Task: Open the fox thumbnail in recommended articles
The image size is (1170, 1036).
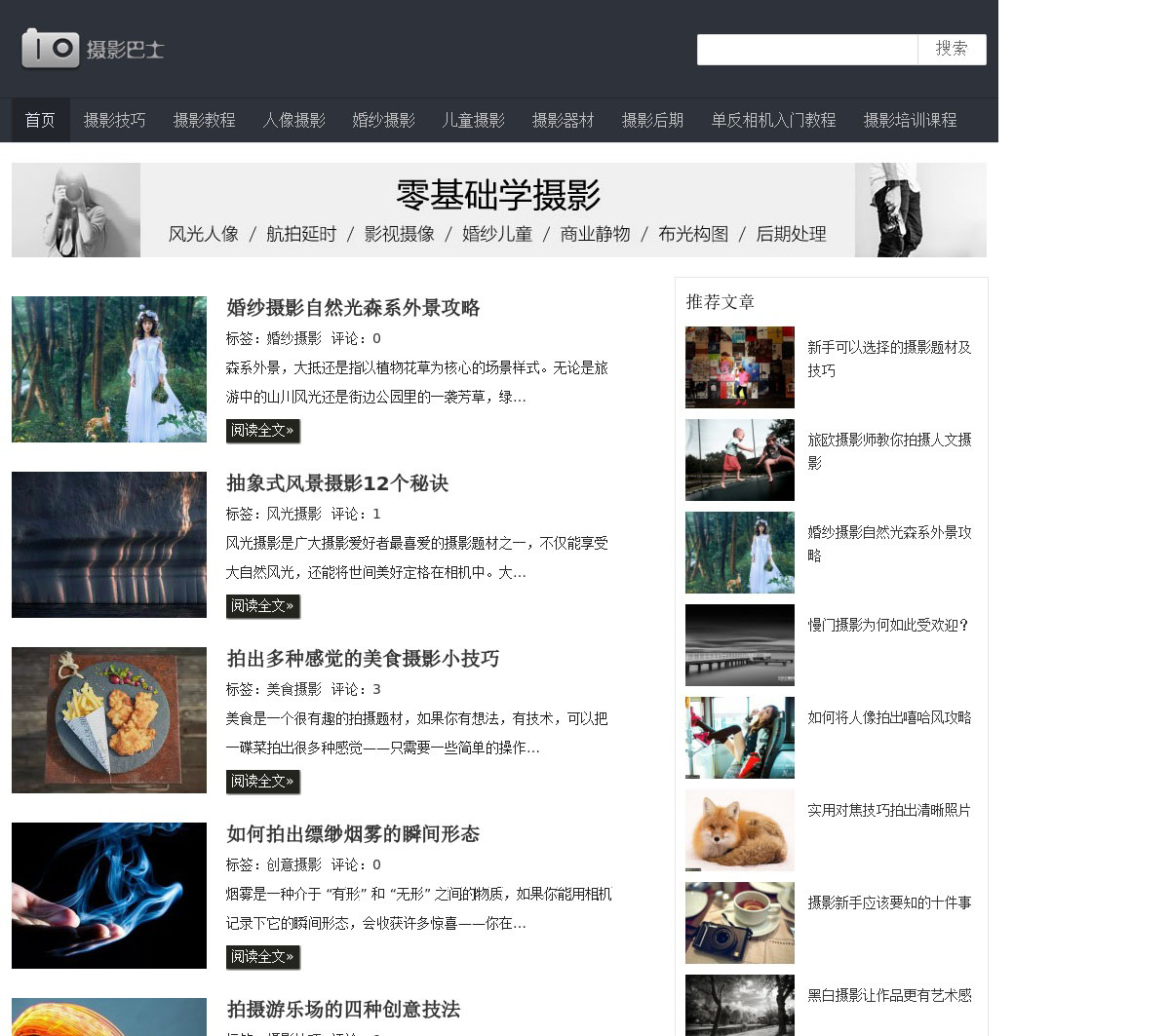Action: click(739, 830)
